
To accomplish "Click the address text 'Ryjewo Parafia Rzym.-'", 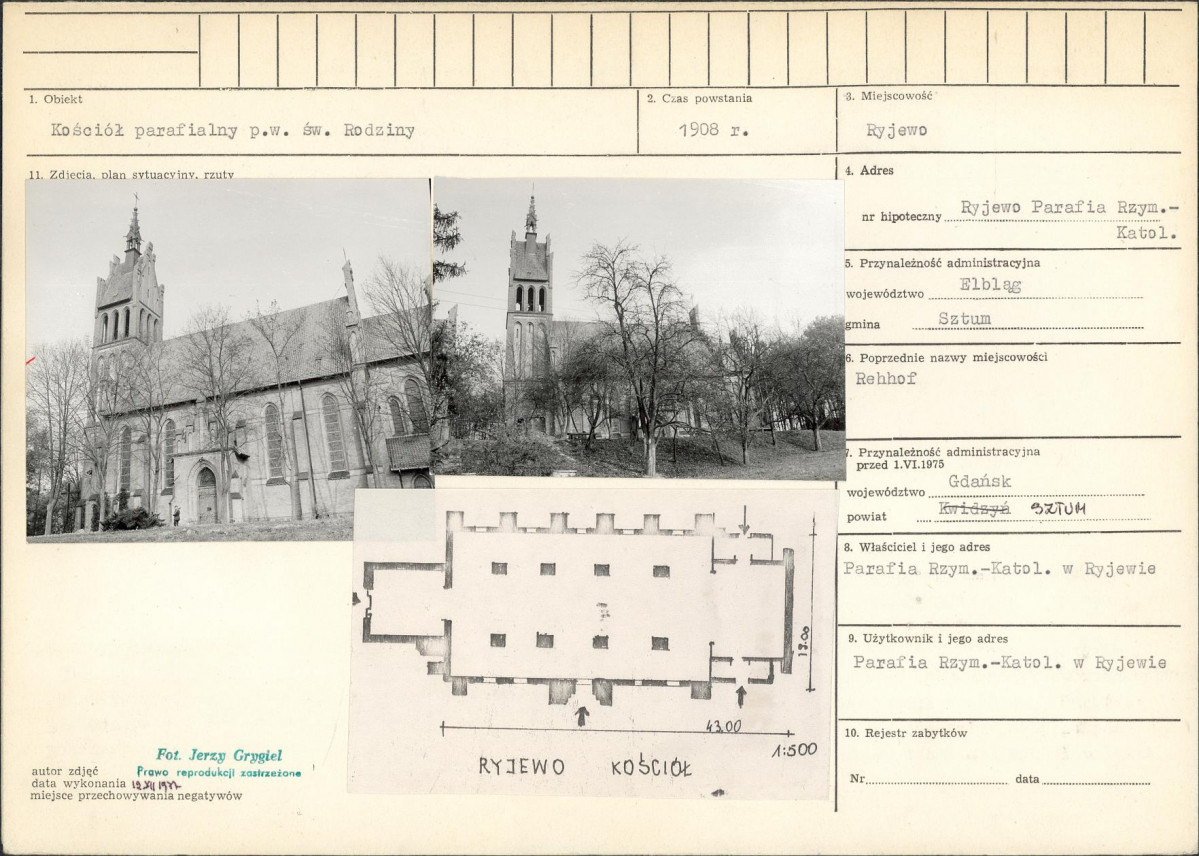I will point(1070,207).
